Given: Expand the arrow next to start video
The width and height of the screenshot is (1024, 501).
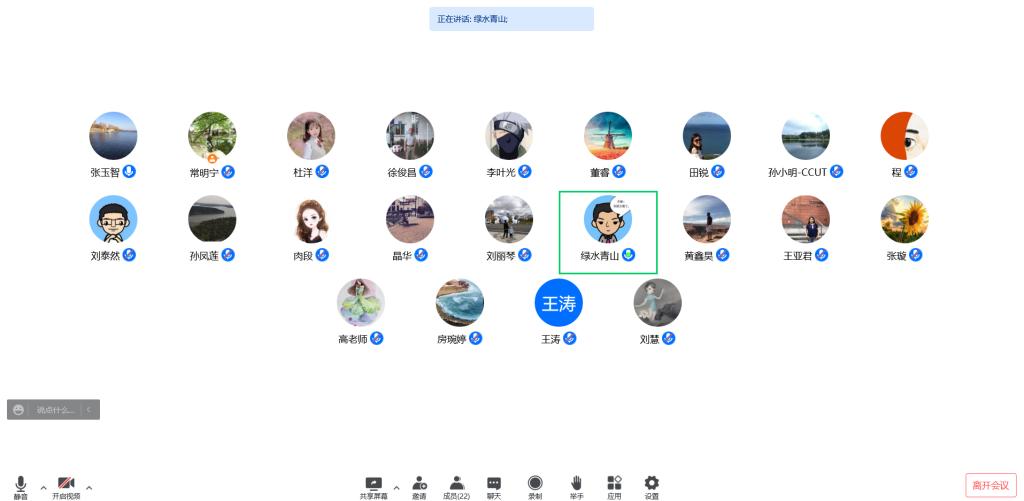Looking at the screenshot, I should point(89,487).
